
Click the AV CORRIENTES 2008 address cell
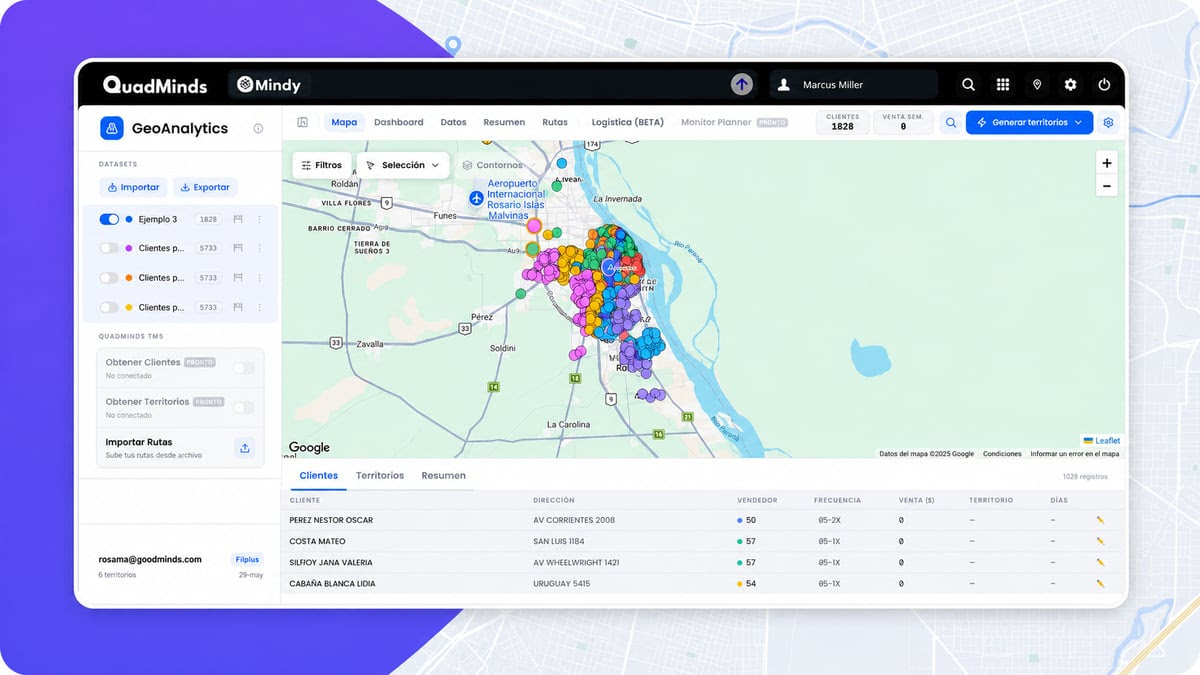coord(574,520)
